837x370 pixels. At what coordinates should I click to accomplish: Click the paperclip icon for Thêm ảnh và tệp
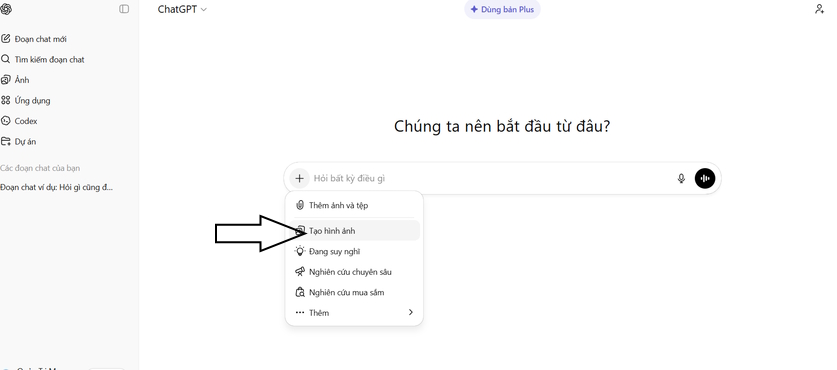300,205
